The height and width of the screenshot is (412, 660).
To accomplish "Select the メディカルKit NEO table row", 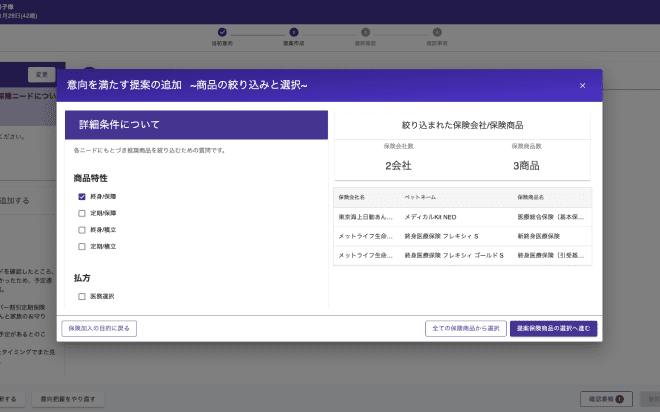I will click(x=463, y=217).
